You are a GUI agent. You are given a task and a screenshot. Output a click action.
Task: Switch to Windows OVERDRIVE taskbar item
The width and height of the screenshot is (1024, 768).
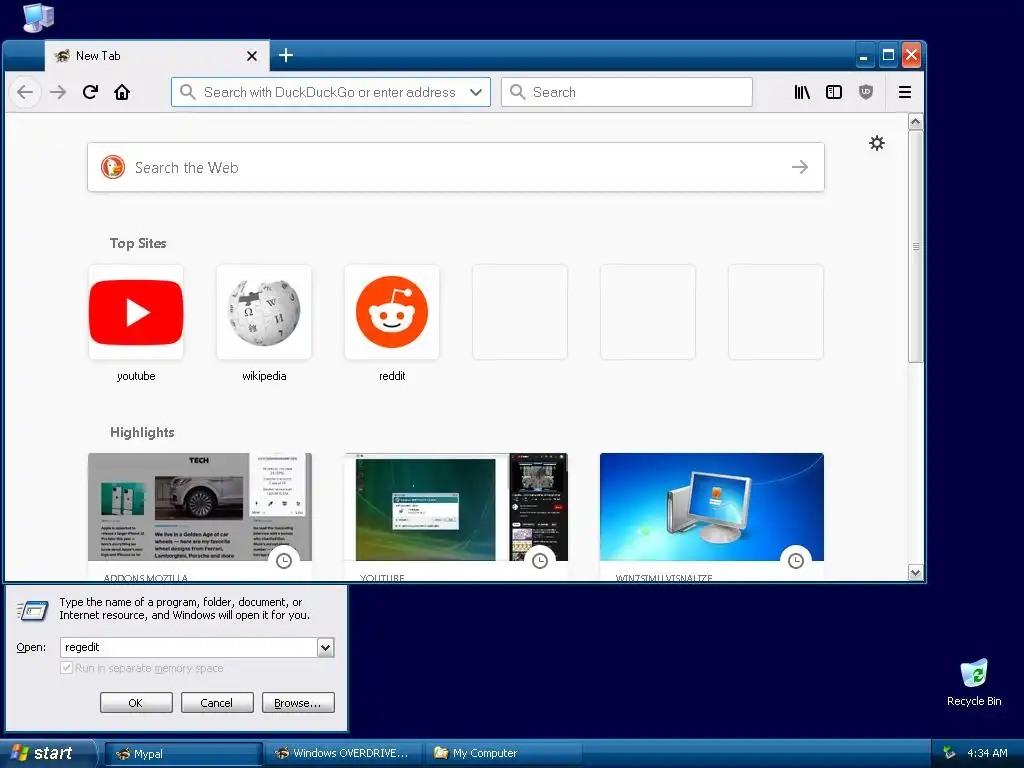(x=345, y=754)
